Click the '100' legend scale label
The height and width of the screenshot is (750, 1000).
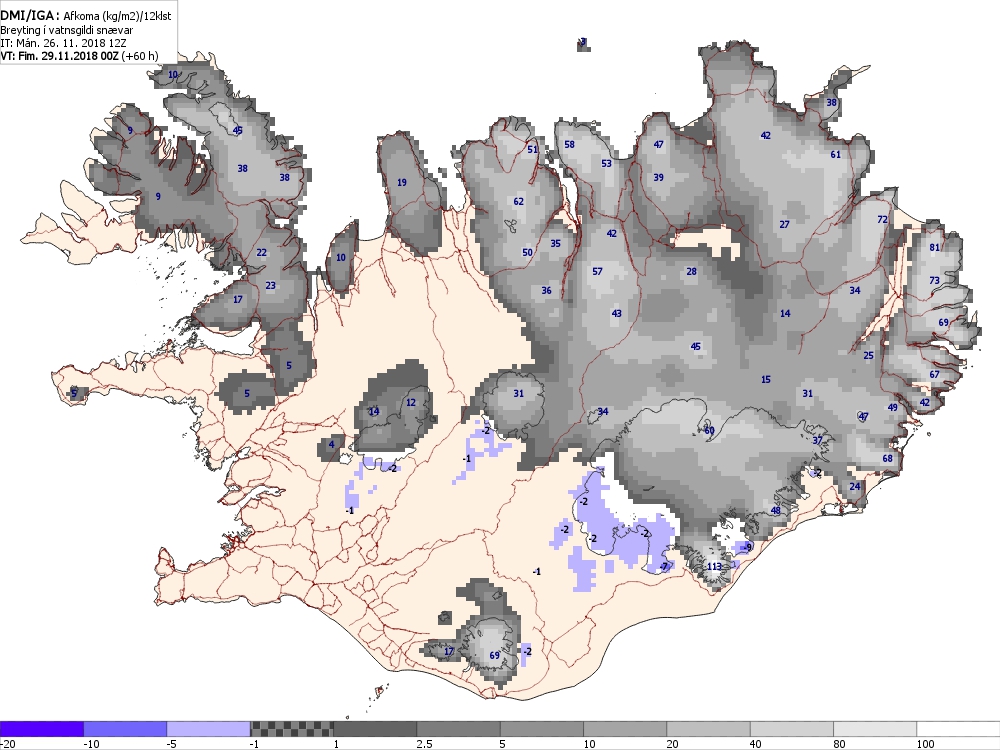tap(925, 744)
